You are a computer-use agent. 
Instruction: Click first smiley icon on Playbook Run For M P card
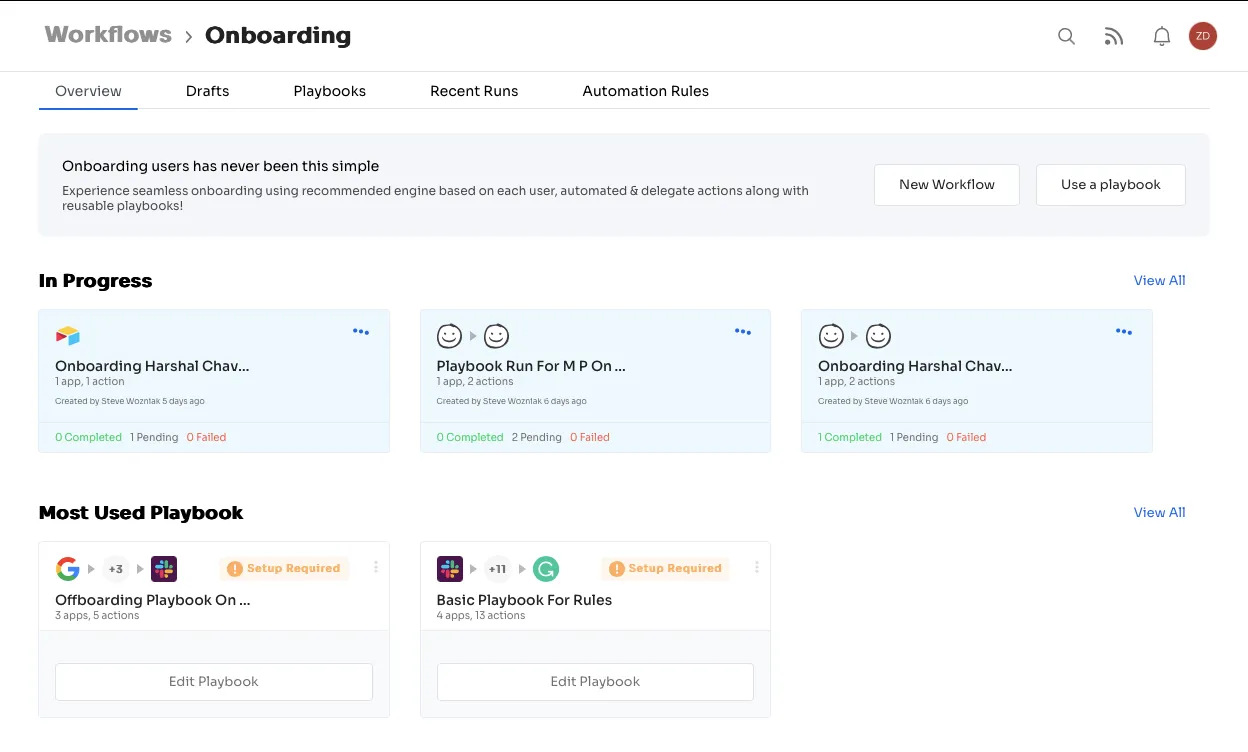pos(450,336)
